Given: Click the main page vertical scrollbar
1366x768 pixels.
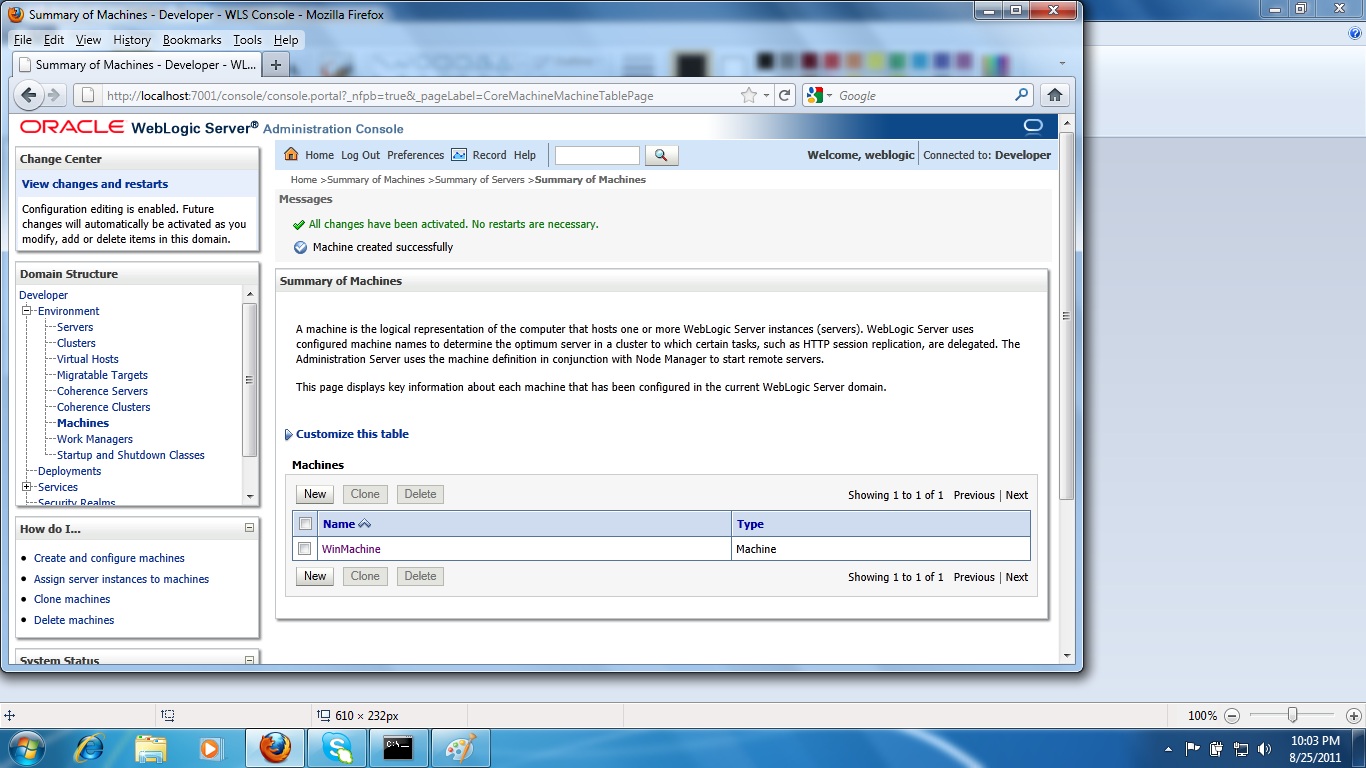Looking at the screenshot, I should coord(1066,315).
